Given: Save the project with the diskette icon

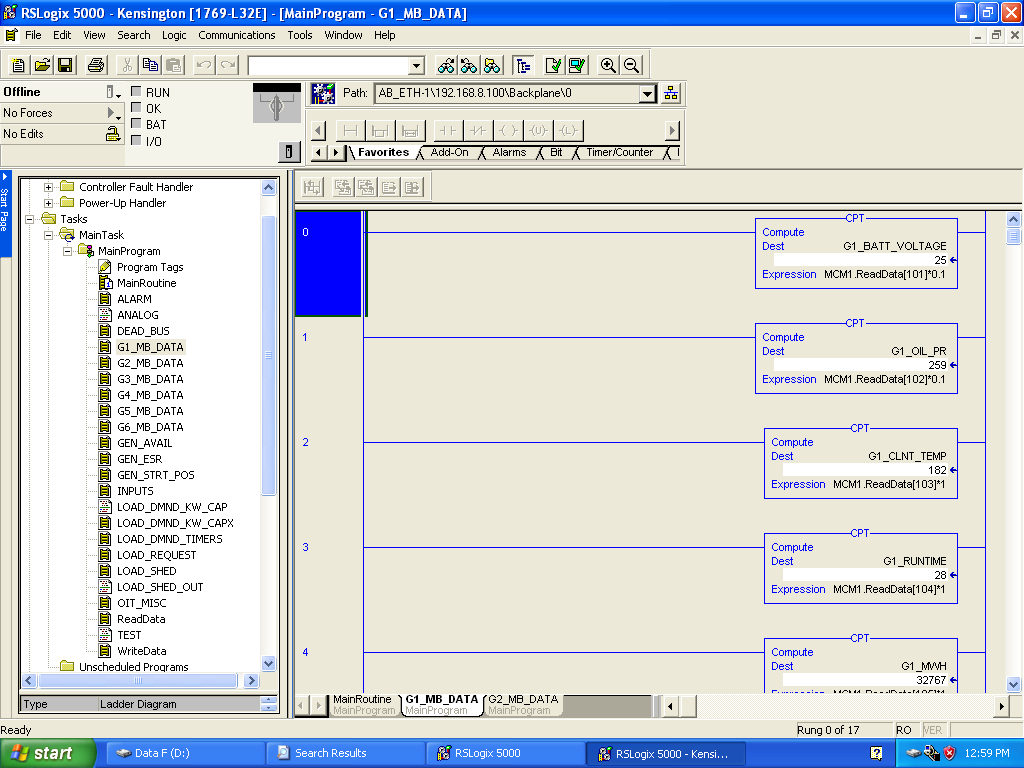Looking at the screenshot, I should tap(65, 65).
